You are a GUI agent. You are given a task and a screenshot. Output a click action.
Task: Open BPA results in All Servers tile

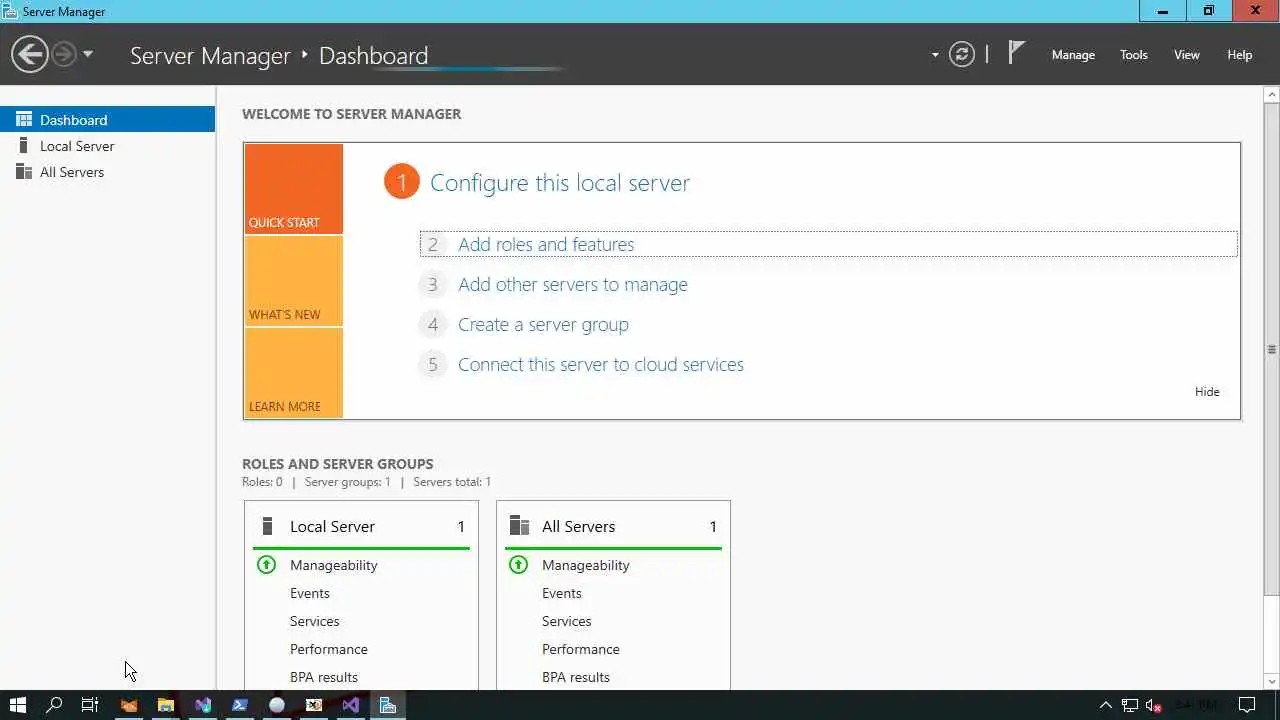tap(576, 677)
